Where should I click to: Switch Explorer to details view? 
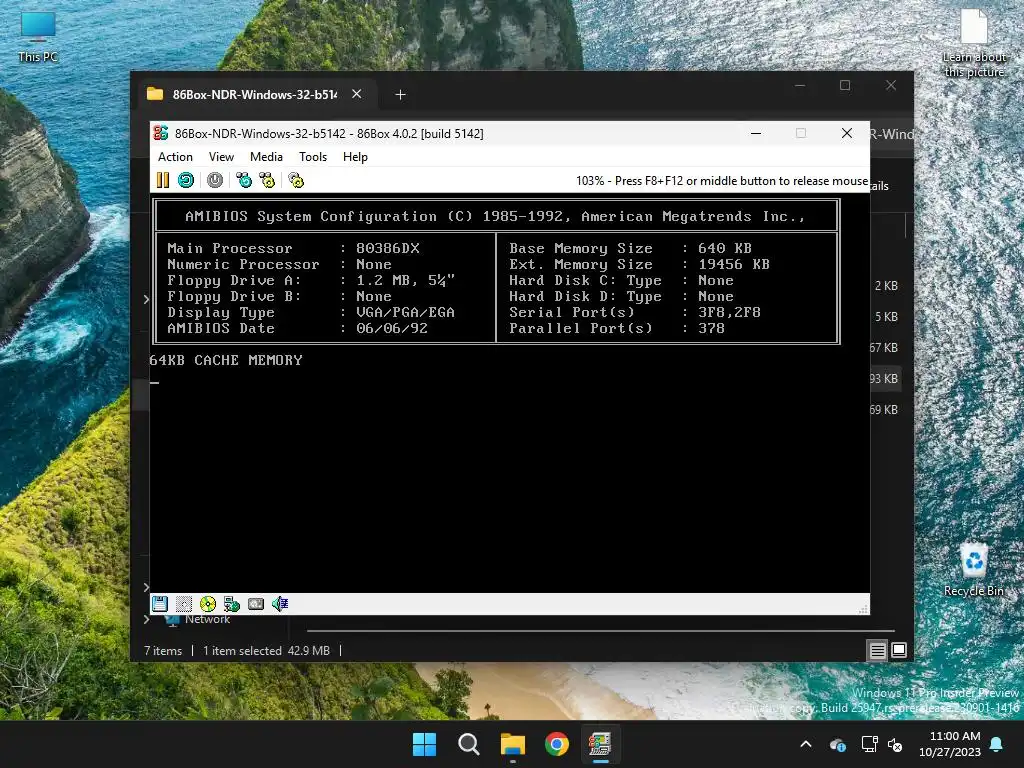pyautogui.click(x=877, y=650)
